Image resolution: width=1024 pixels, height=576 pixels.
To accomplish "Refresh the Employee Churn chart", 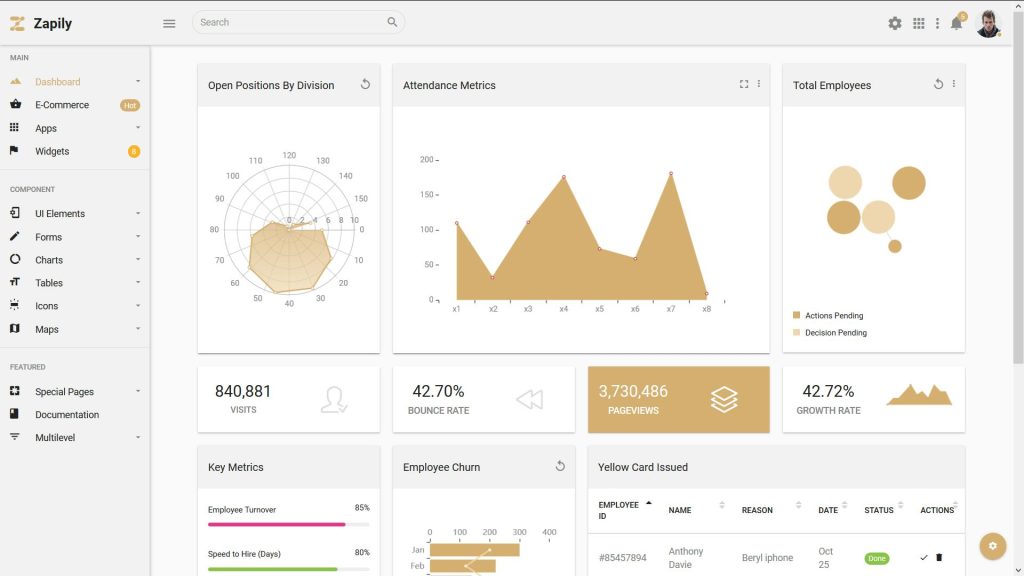I will tap(561, 465).
